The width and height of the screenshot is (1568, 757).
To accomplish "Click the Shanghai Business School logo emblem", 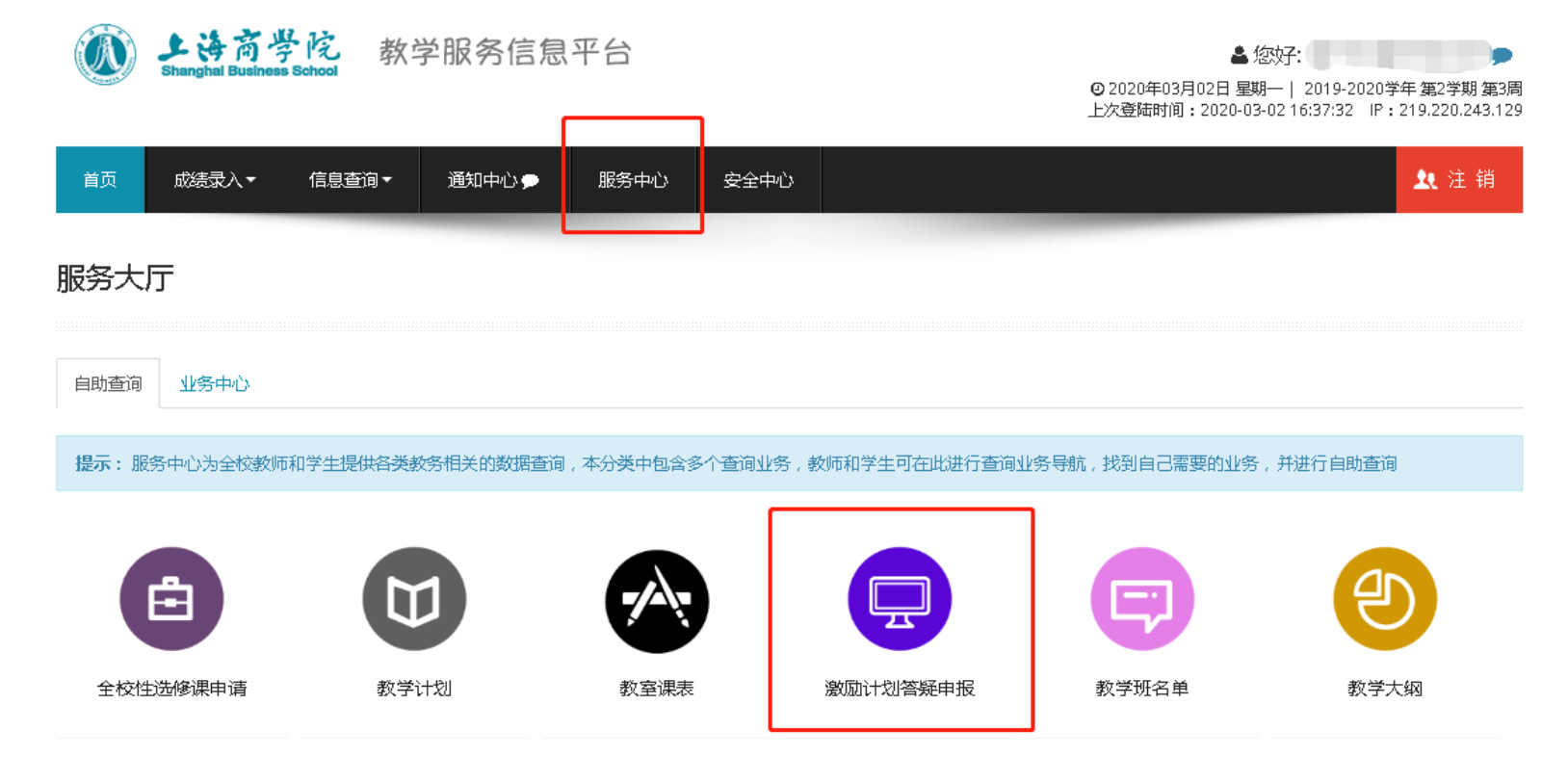I will (x=105, y=55).
